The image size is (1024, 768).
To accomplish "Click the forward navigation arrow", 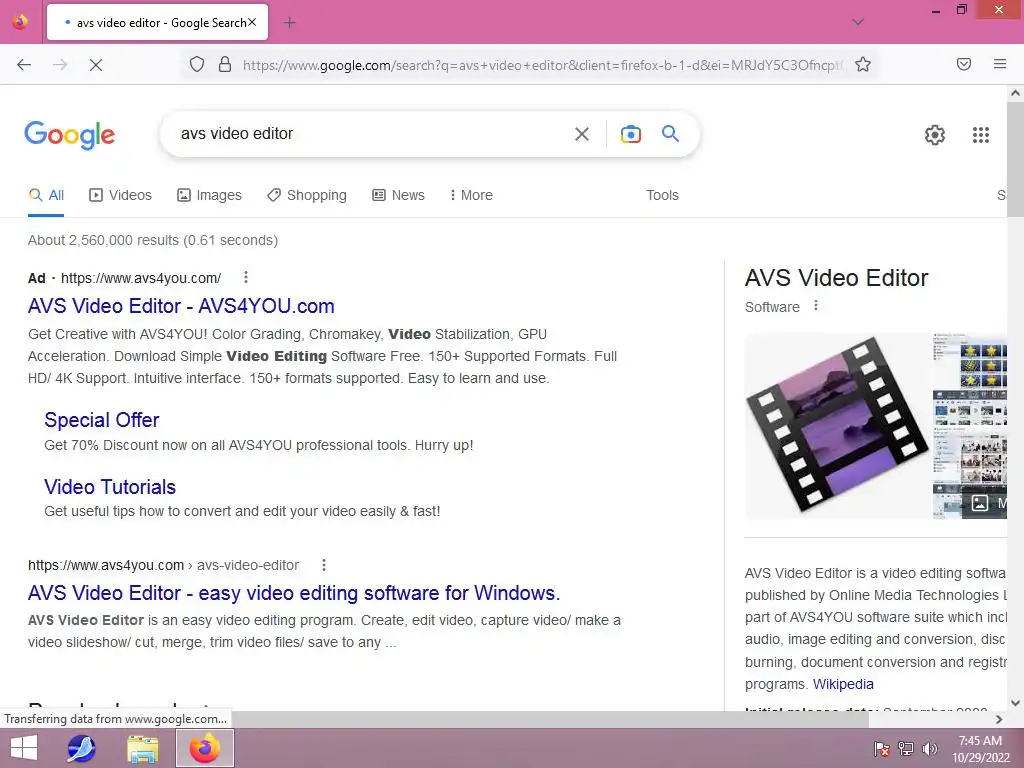I will pos(60,65).
